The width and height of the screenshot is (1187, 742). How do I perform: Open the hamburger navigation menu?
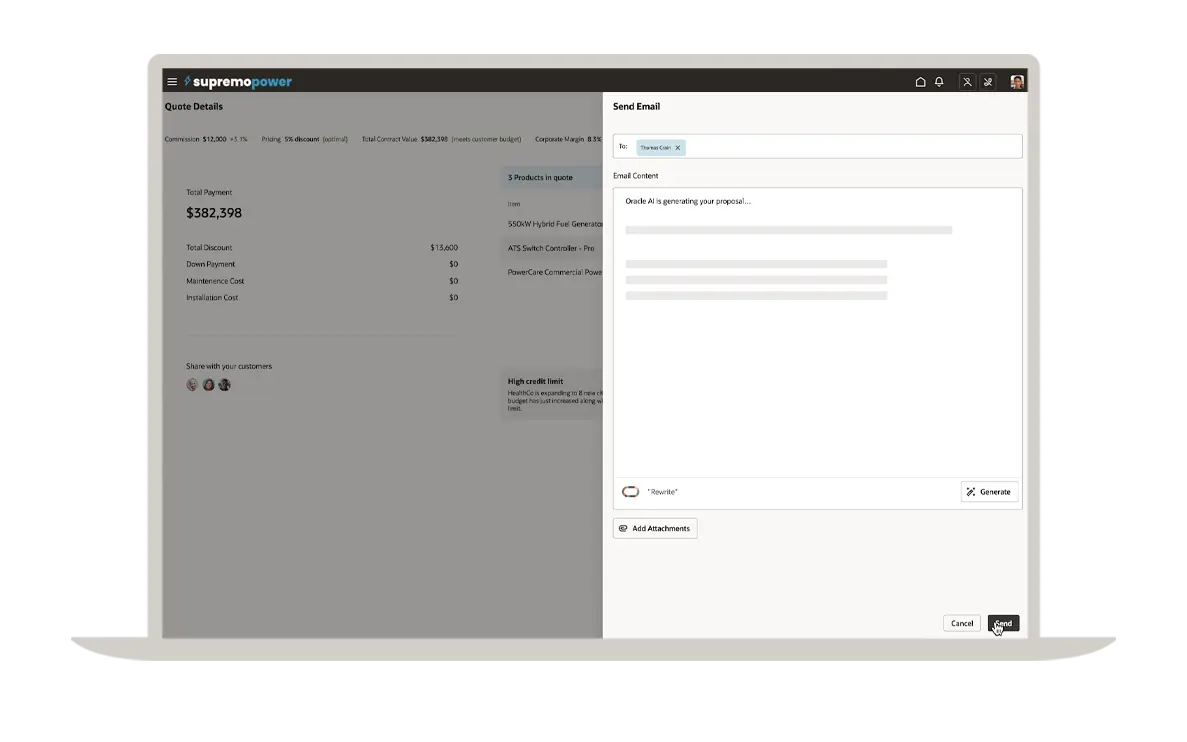pos(172,82)
